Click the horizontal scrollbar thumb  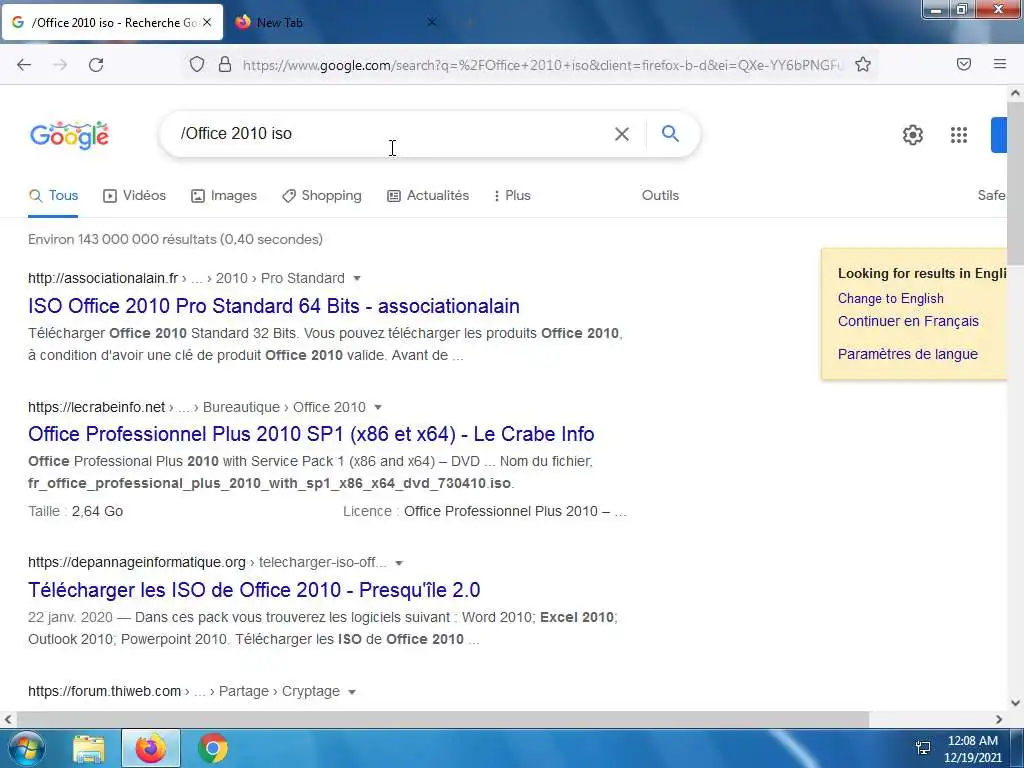[x=443, y=720]
